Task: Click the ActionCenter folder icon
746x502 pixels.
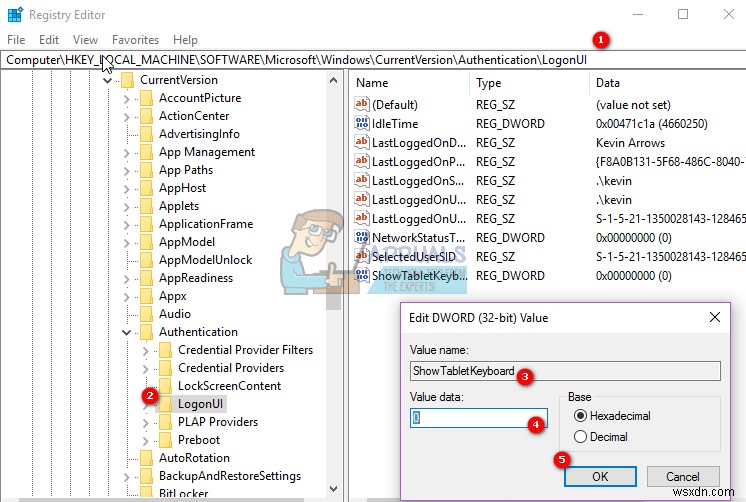Action: [x=146, y=116]
